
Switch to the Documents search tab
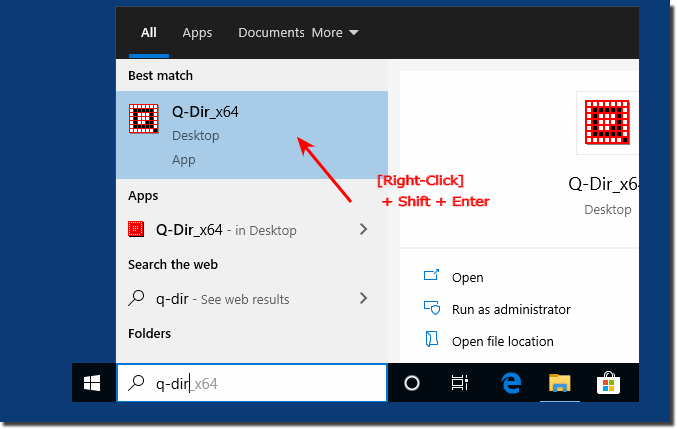coord(271,33)
